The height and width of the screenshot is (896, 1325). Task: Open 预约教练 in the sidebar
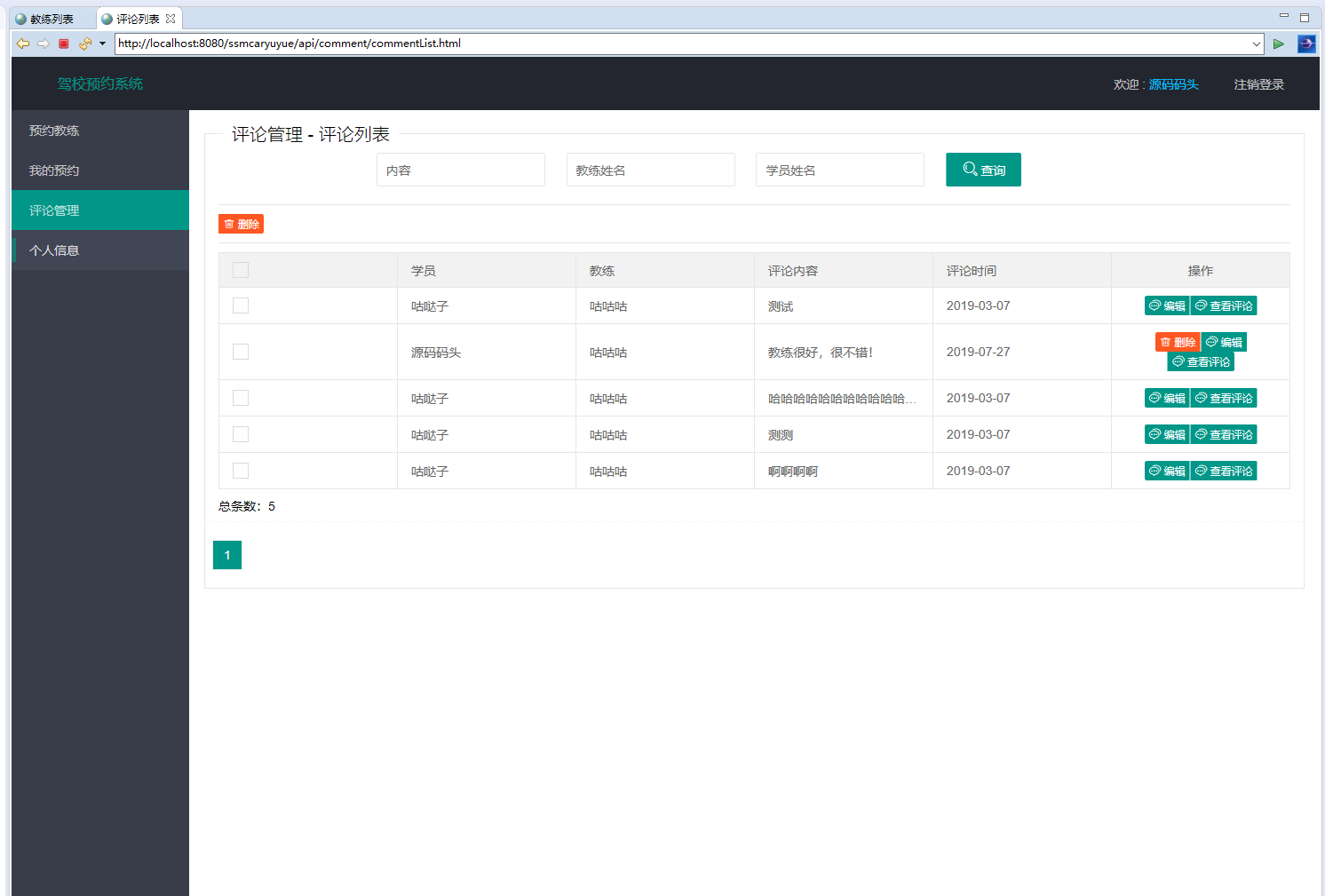click(x=100, y=131)
